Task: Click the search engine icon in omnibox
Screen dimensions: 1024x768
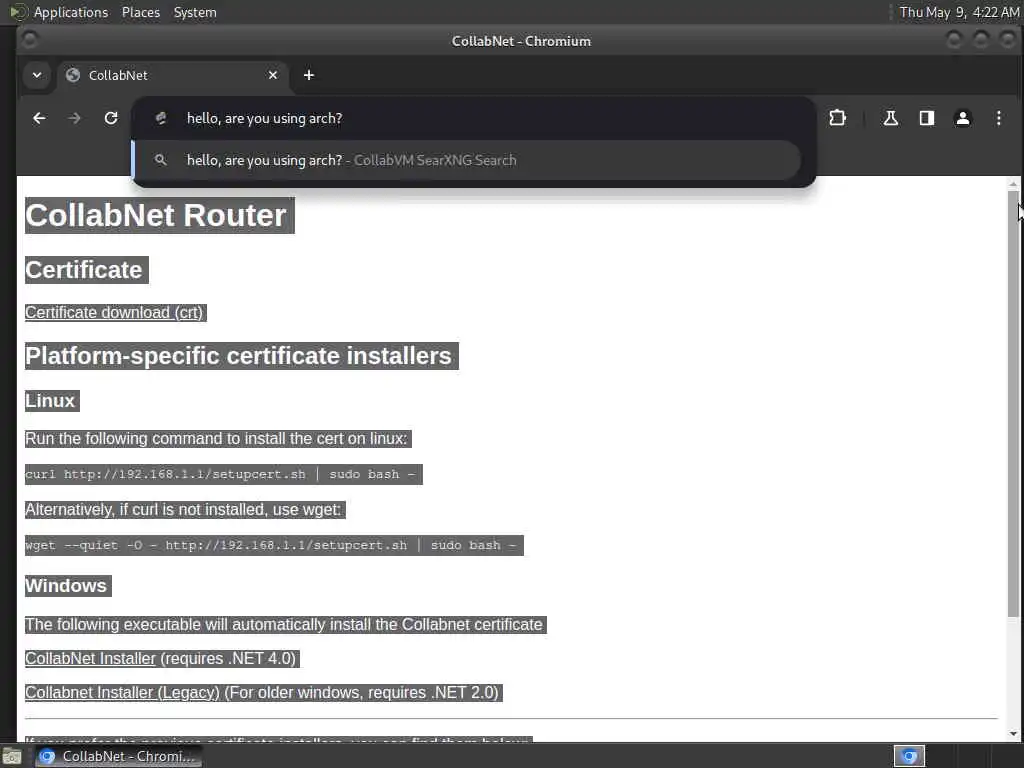Action: pyautogui.click(x=161, y=118)
